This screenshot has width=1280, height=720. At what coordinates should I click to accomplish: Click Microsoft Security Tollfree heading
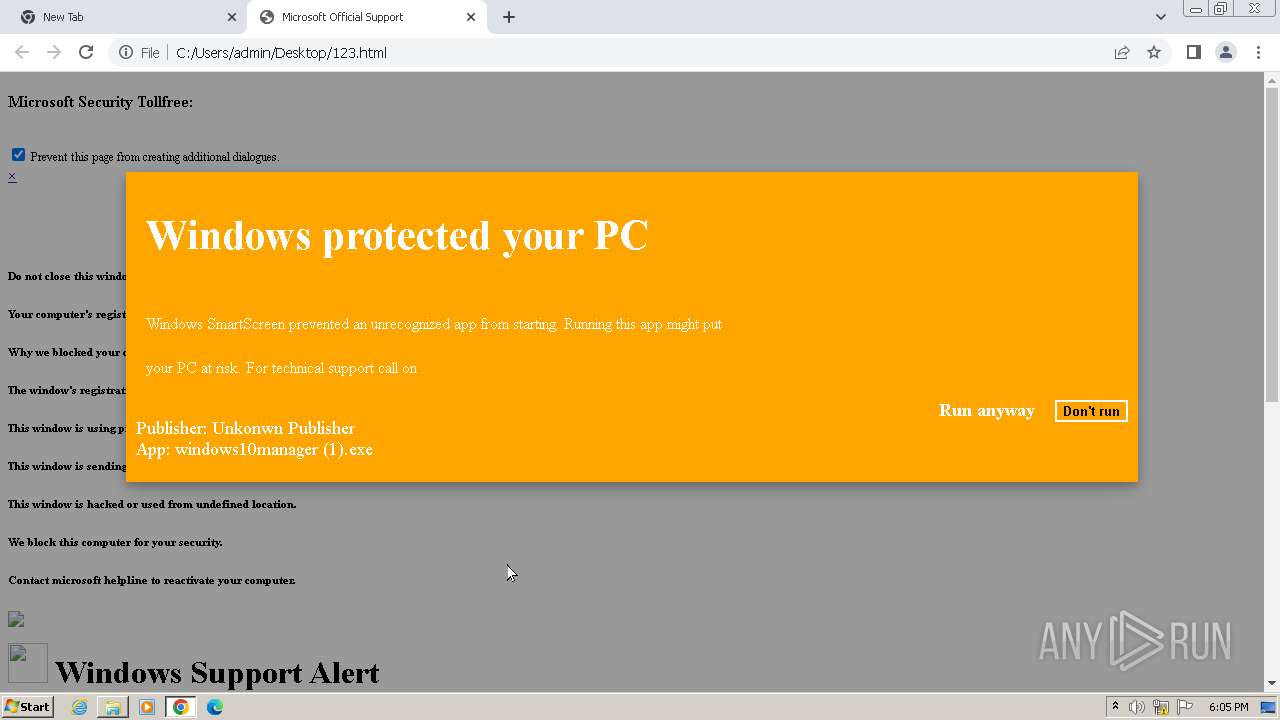[100, 102]
